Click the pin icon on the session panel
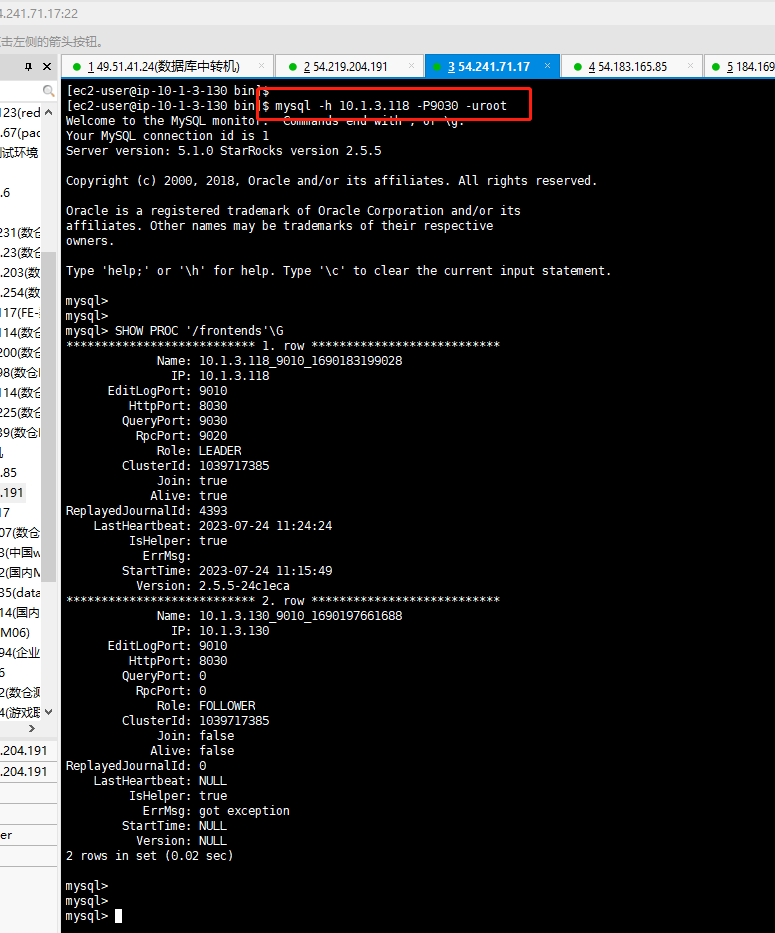Image resolution: width=775 pixels, height=933 pixels. 28,67
